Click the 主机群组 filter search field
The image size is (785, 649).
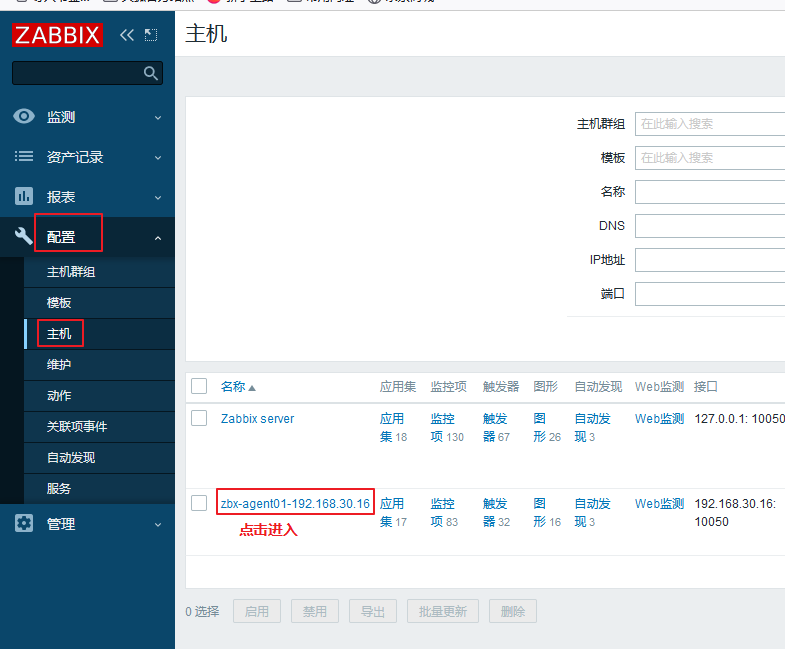point(710,124)
